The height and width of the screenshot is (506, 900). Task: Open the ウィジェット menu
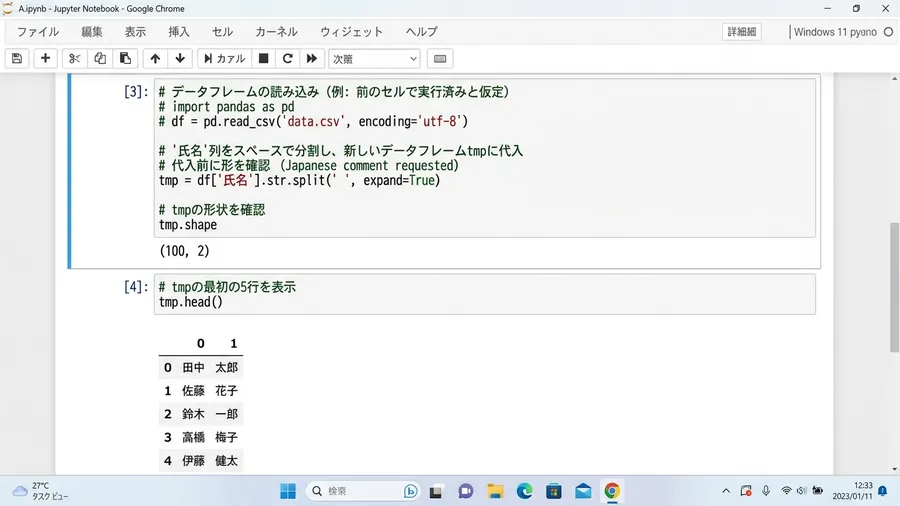pyautogui.click(x=351, y=32)
